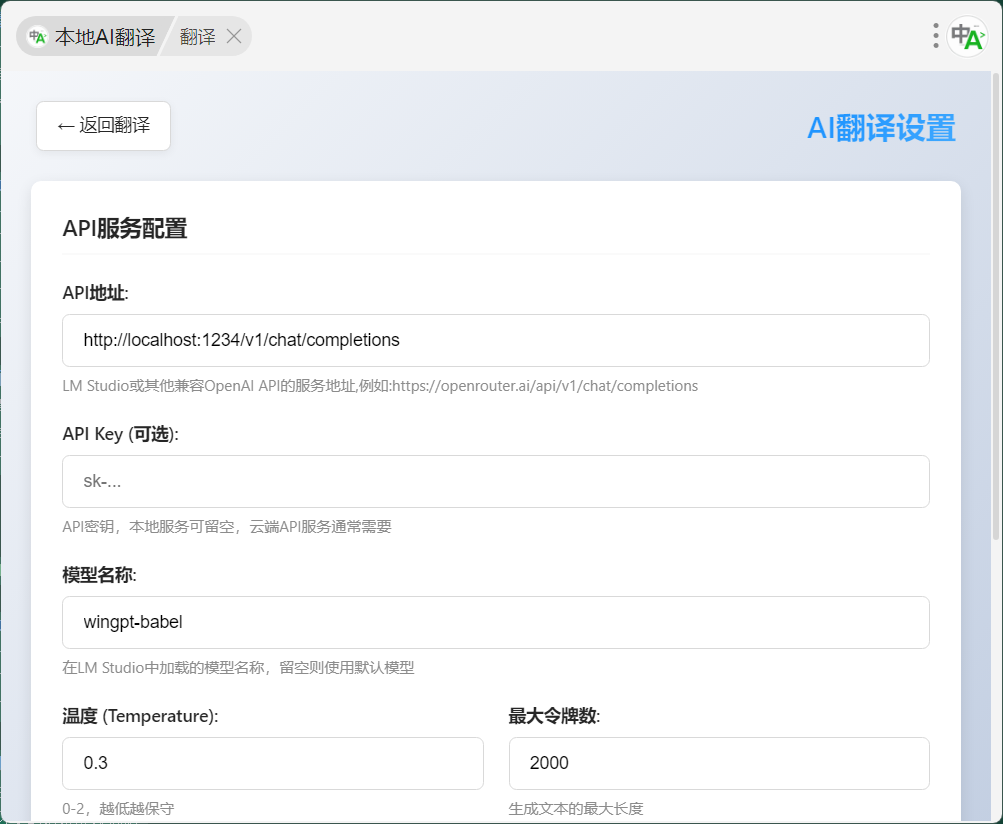Image resolution: width=1003 pixels, height=824 pixels.
Task: Click the API服务配置 section heading
Action: (125, 229)
